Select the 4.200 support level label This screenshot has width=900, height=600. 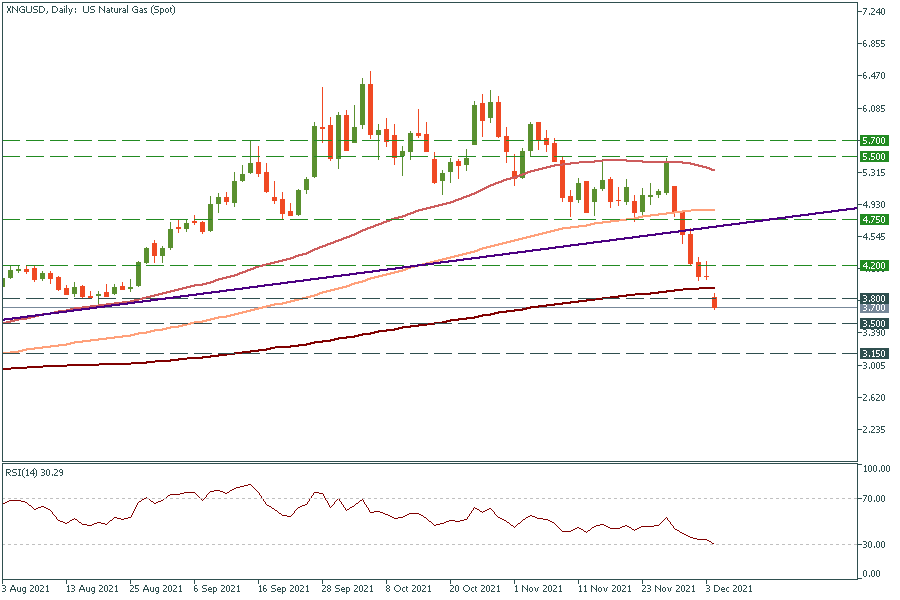point(875,266)
